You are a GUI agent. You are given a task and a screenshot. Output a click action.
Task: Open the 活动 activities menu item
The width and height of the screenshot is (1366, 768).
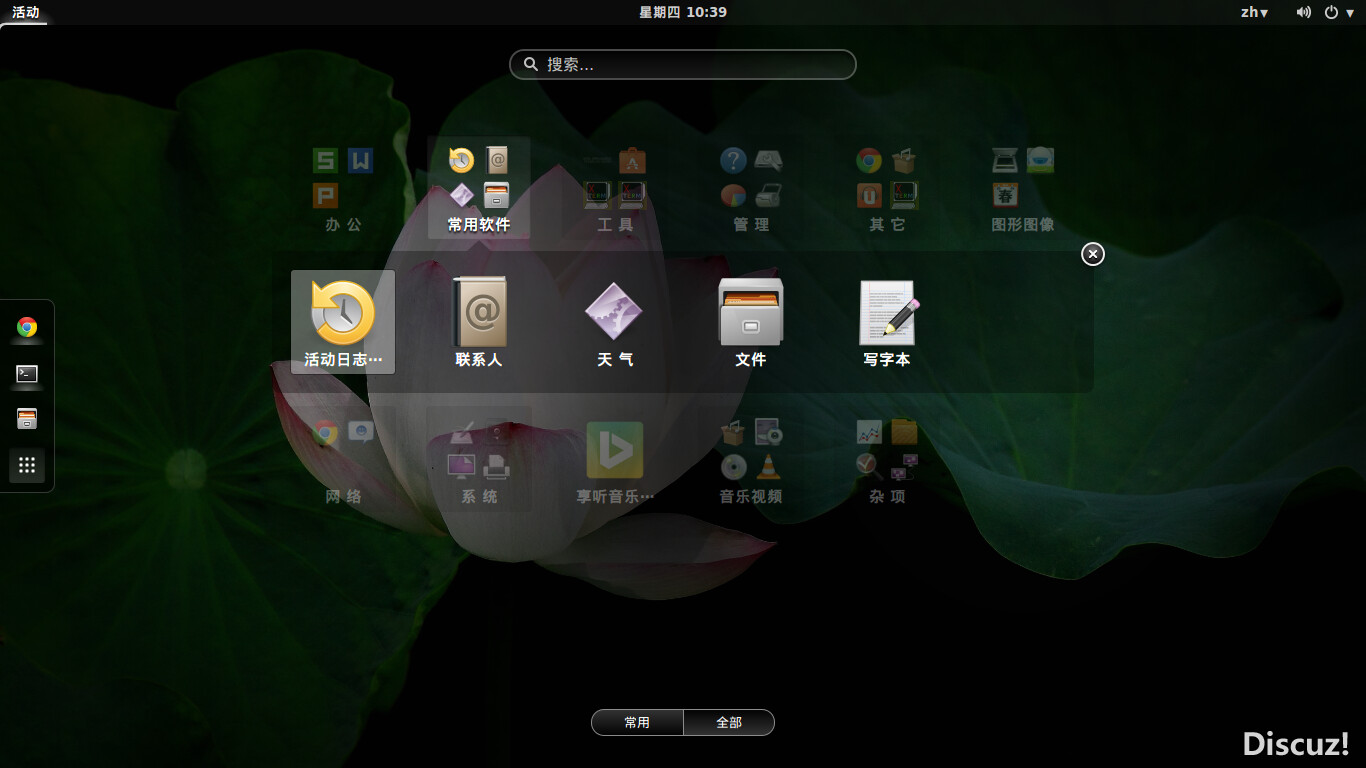(26, 12)
